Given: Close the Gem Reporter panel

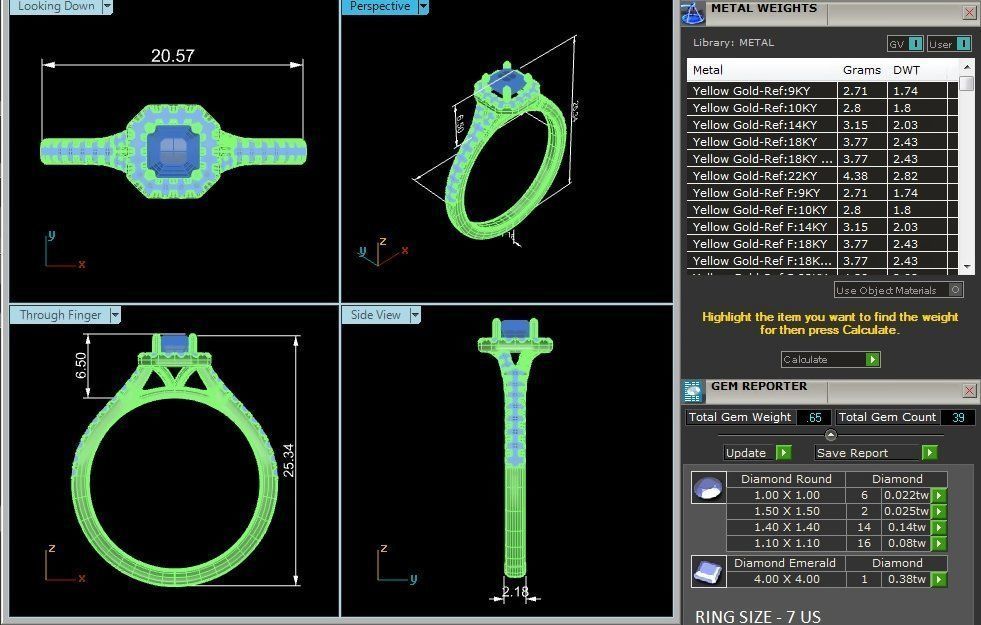Looking at the screenshot, I should coord(968,391).
